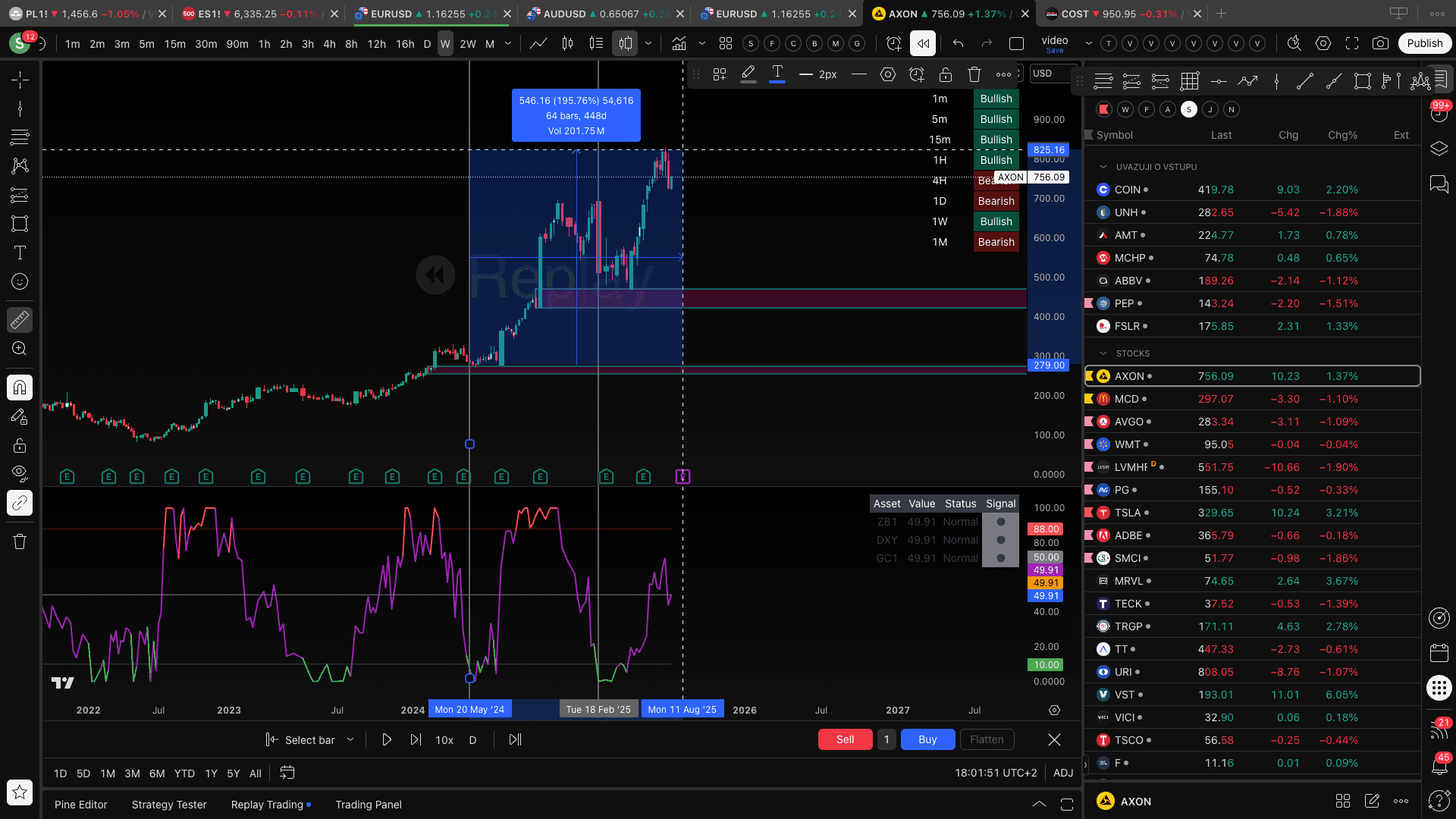Image resolution: width=1456 pixels, height=819 pixels.
Task: Activate the zoom-in magnifier tool
Action: [20, 348]
